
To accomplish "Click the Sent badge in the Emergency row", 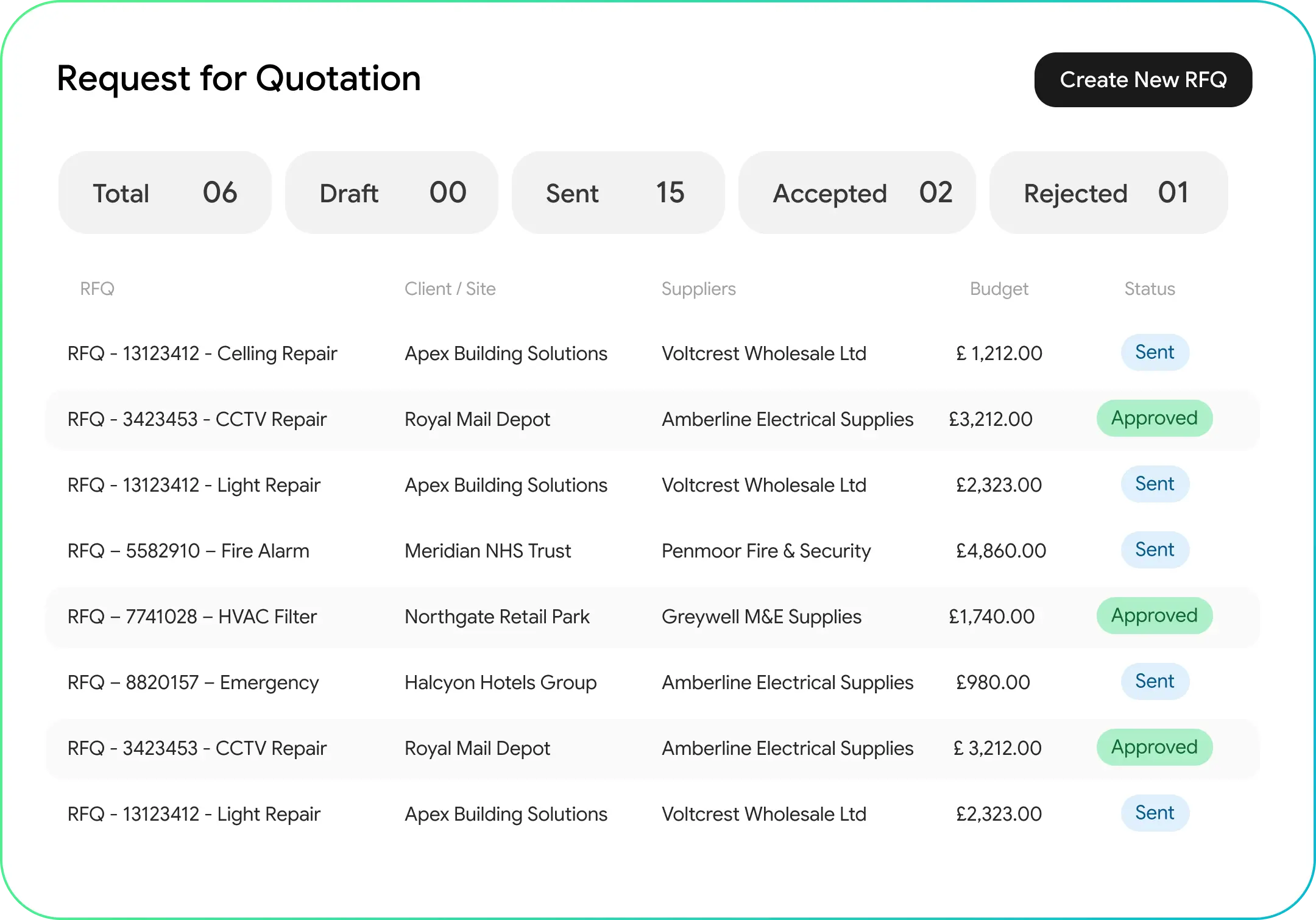I will [1155, 681].
